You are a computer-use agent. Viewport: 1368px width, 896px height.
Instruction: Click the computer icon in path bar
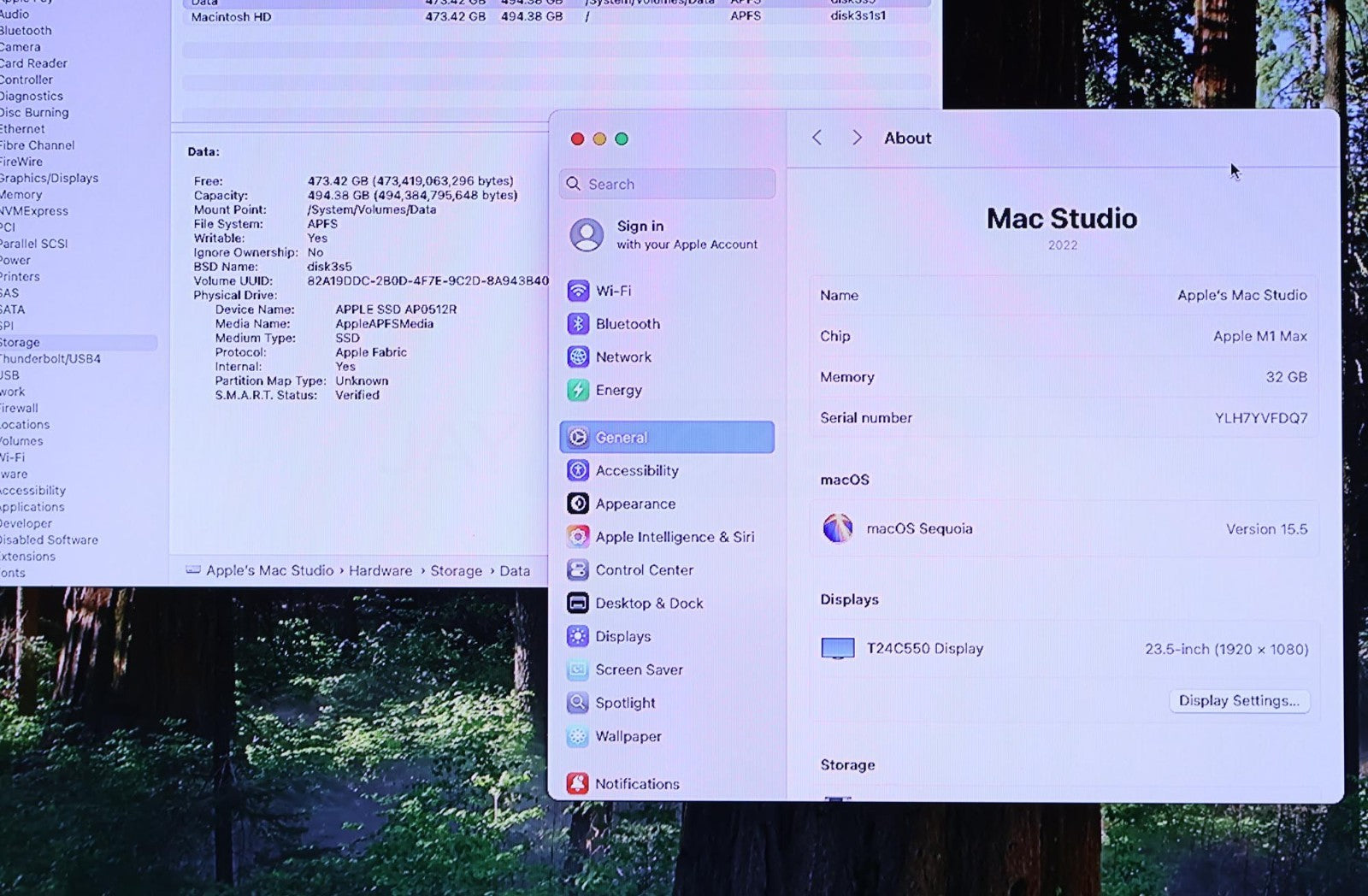(193, 570)
